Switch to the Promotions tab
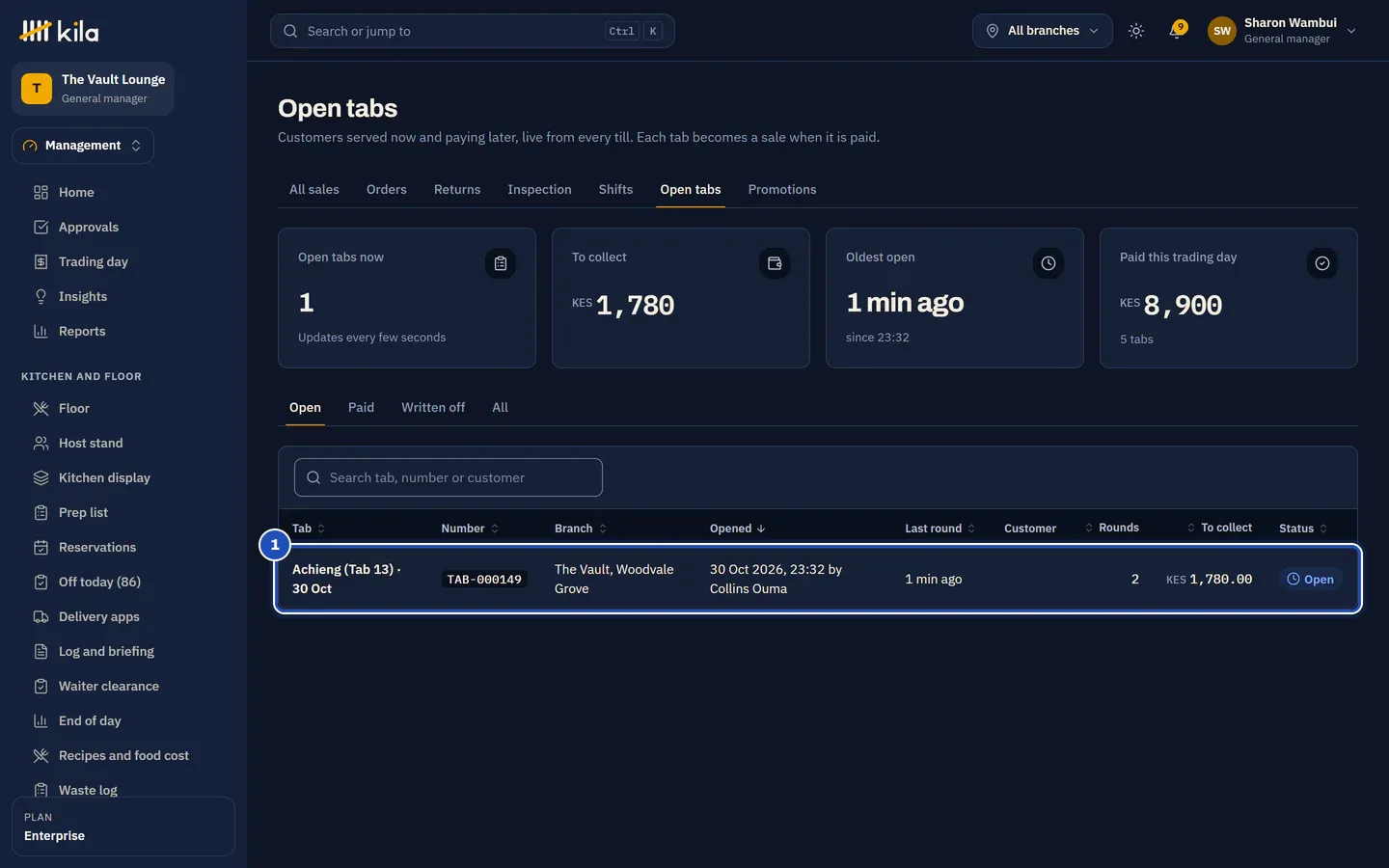 (782, 189)
